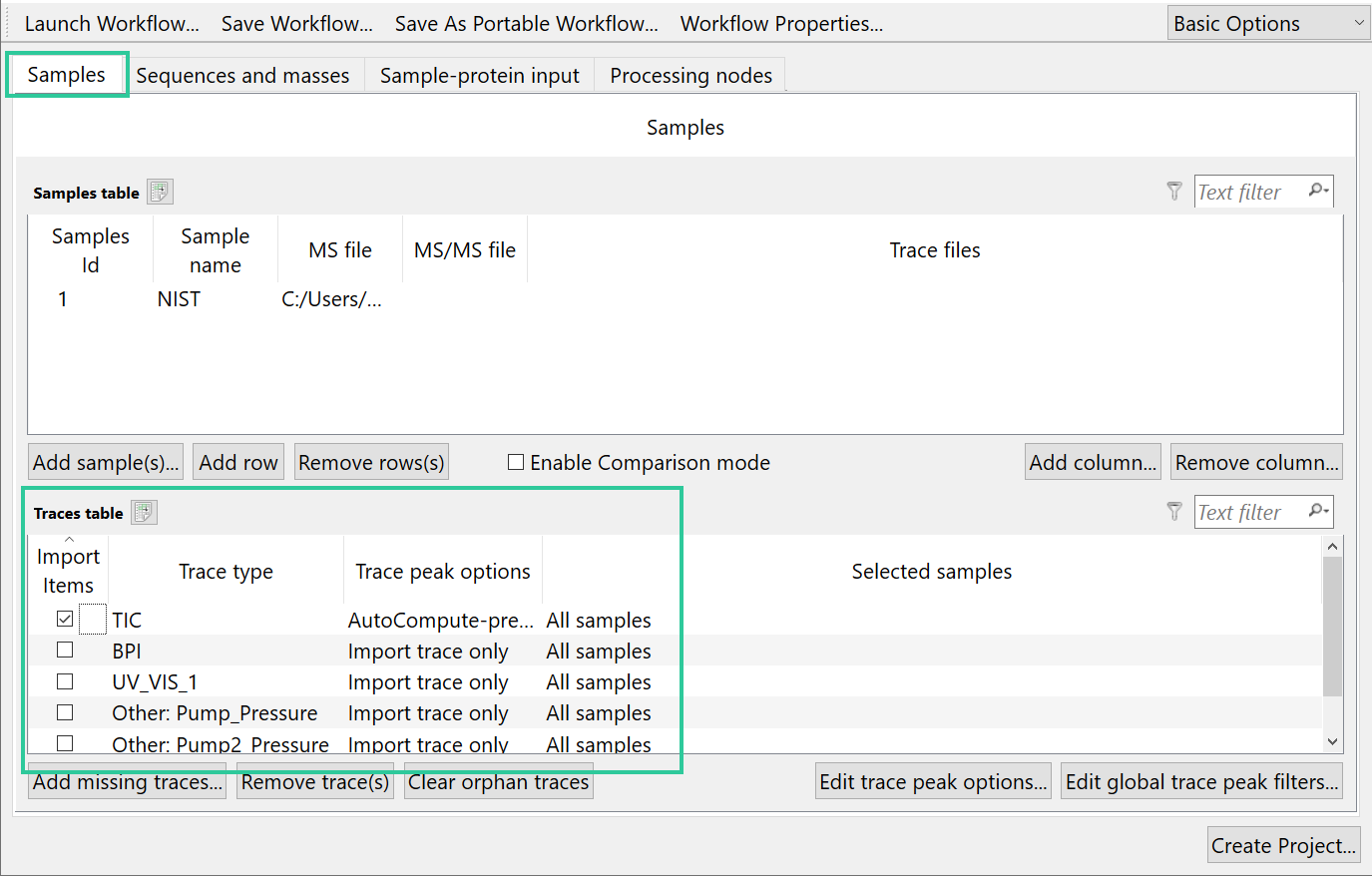Click the Traces table export icon
This screenshot has height=876, width=1372.
[x=145, y=512]
